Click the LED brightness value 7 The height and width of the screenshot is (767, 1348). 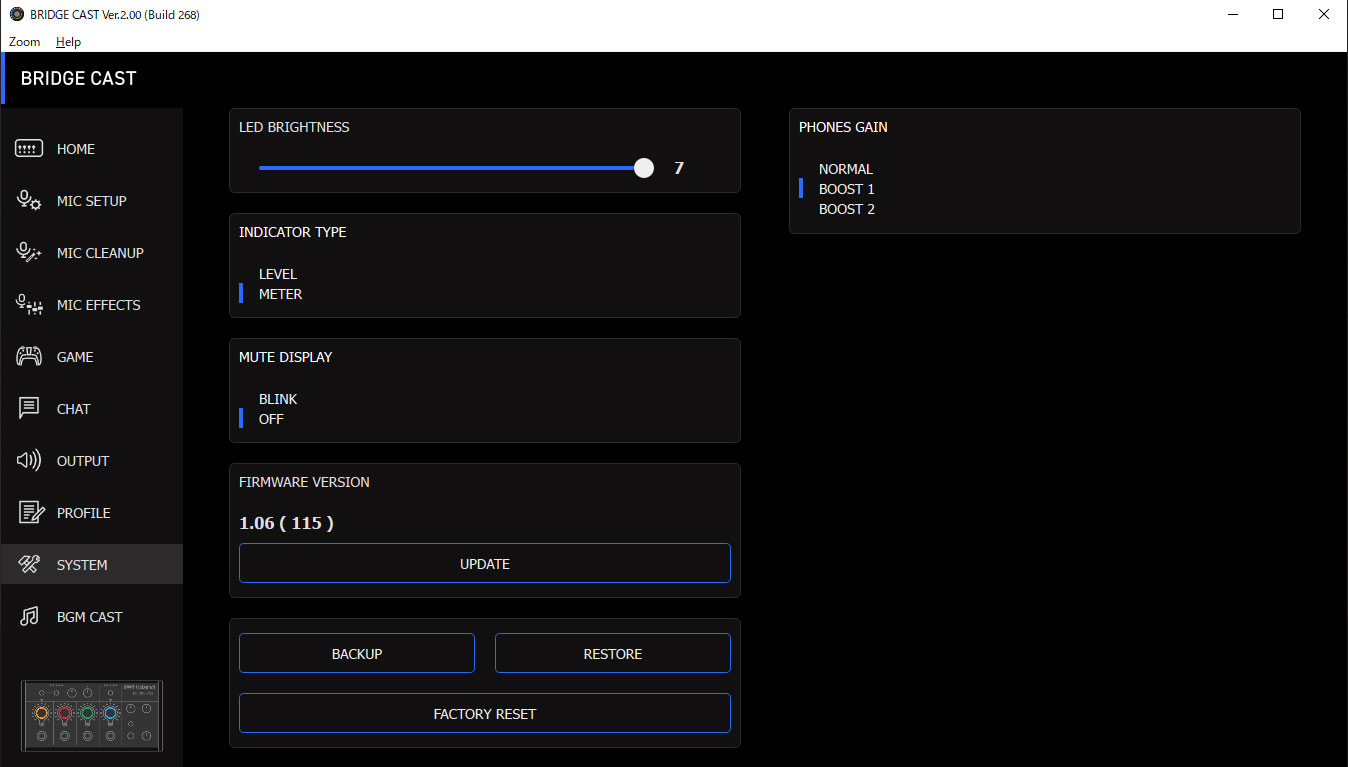(x=679, y=168)
